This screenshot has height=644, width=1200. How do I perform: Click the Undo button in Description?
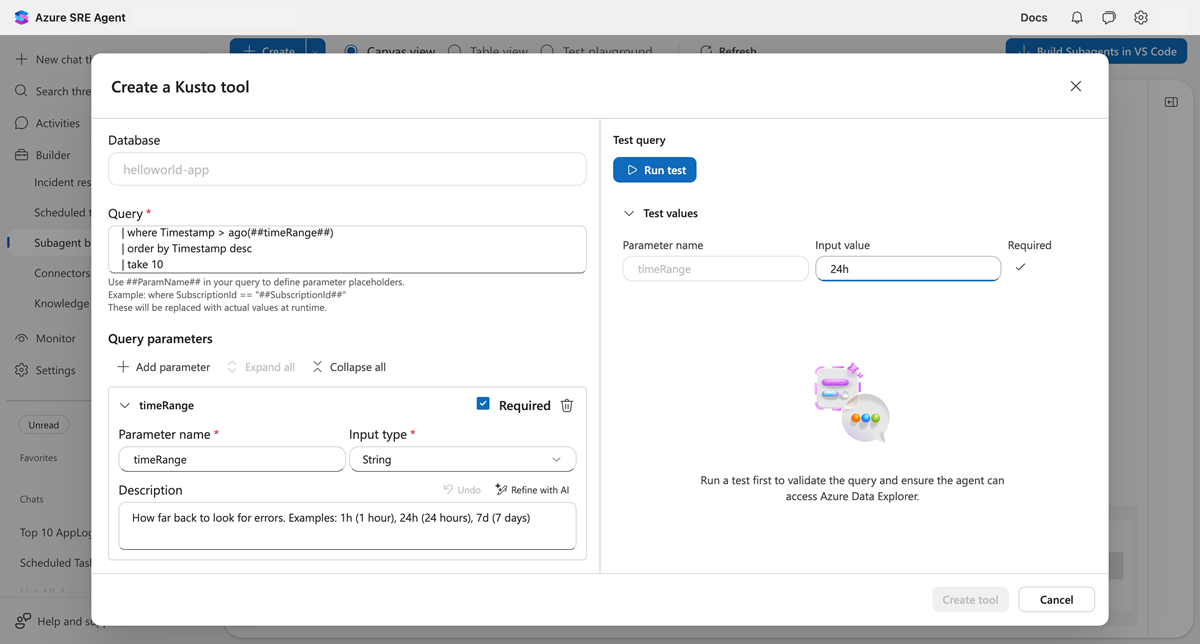pyautogui.click(x=462, y=490)
